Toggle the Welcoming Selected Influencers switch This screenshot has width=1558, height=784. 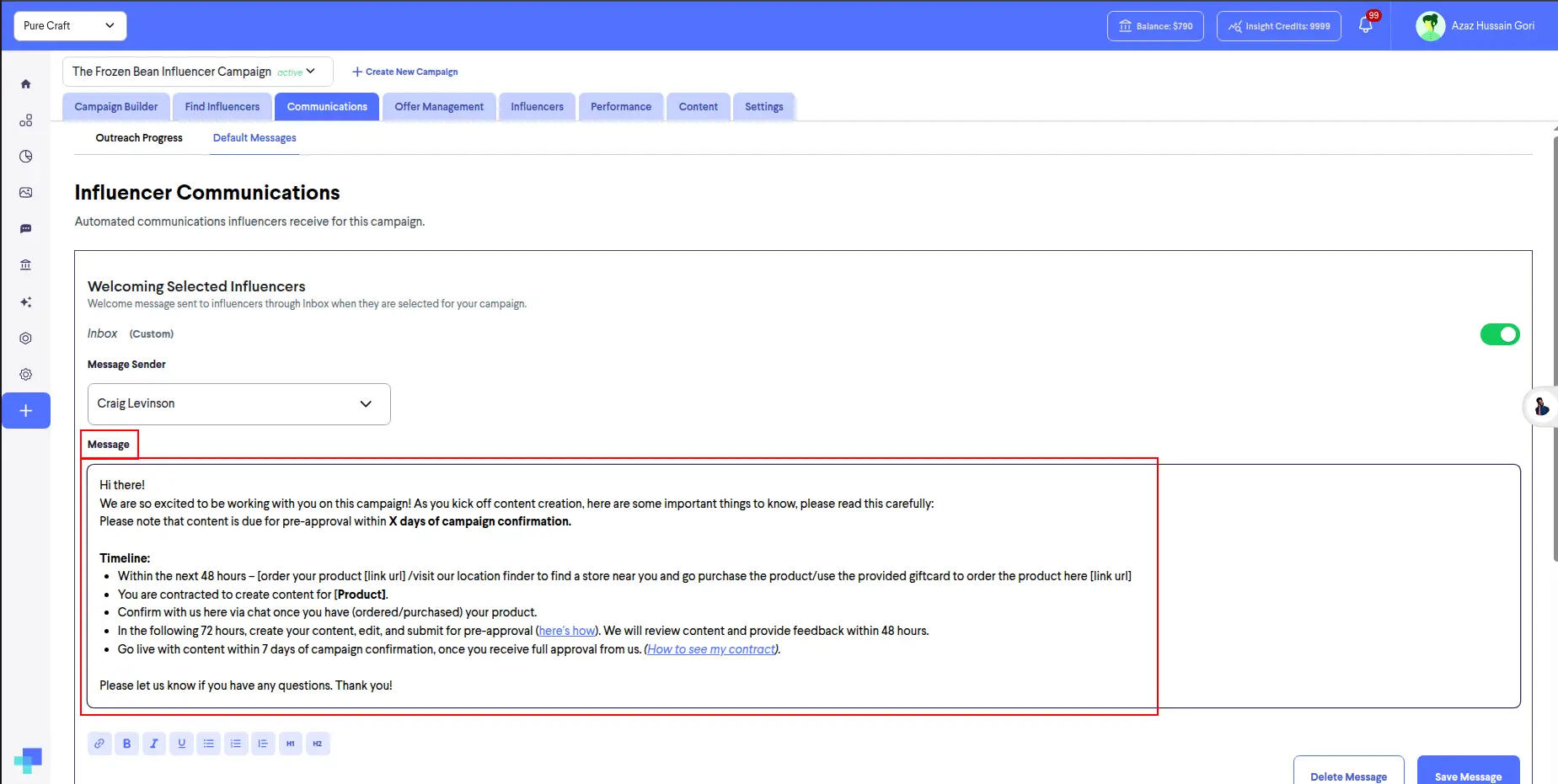point(1500,334)
